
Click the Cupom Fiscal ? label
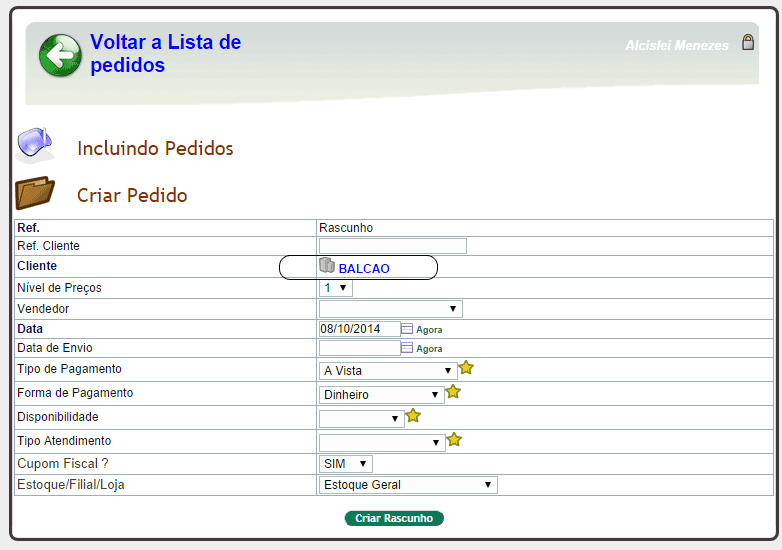coord(63,464)
